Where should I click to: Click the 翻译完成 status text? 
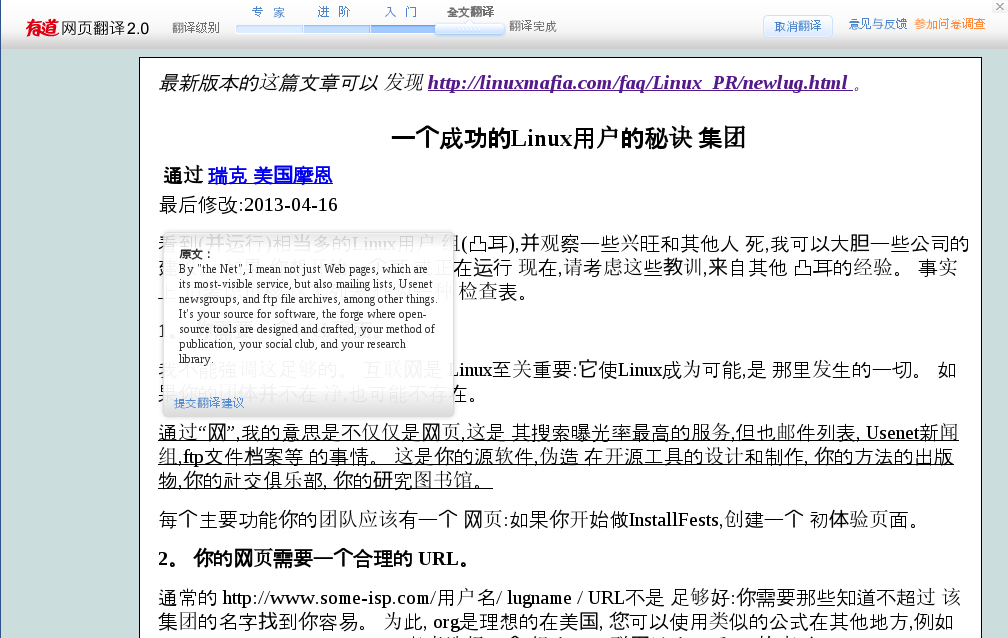[x=532, y=26]
